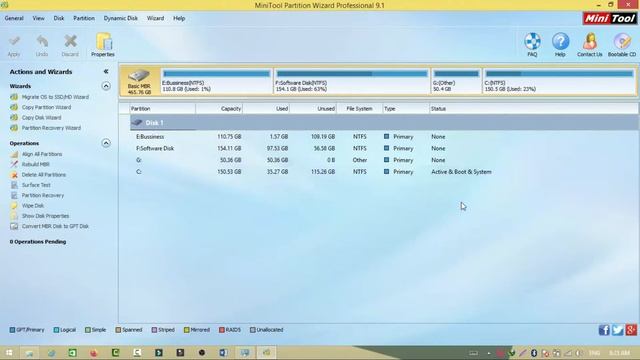This screenshot has height=360, width=640.
Task: Open the Dynamic Disk menu
Action: tap(120, 18)
